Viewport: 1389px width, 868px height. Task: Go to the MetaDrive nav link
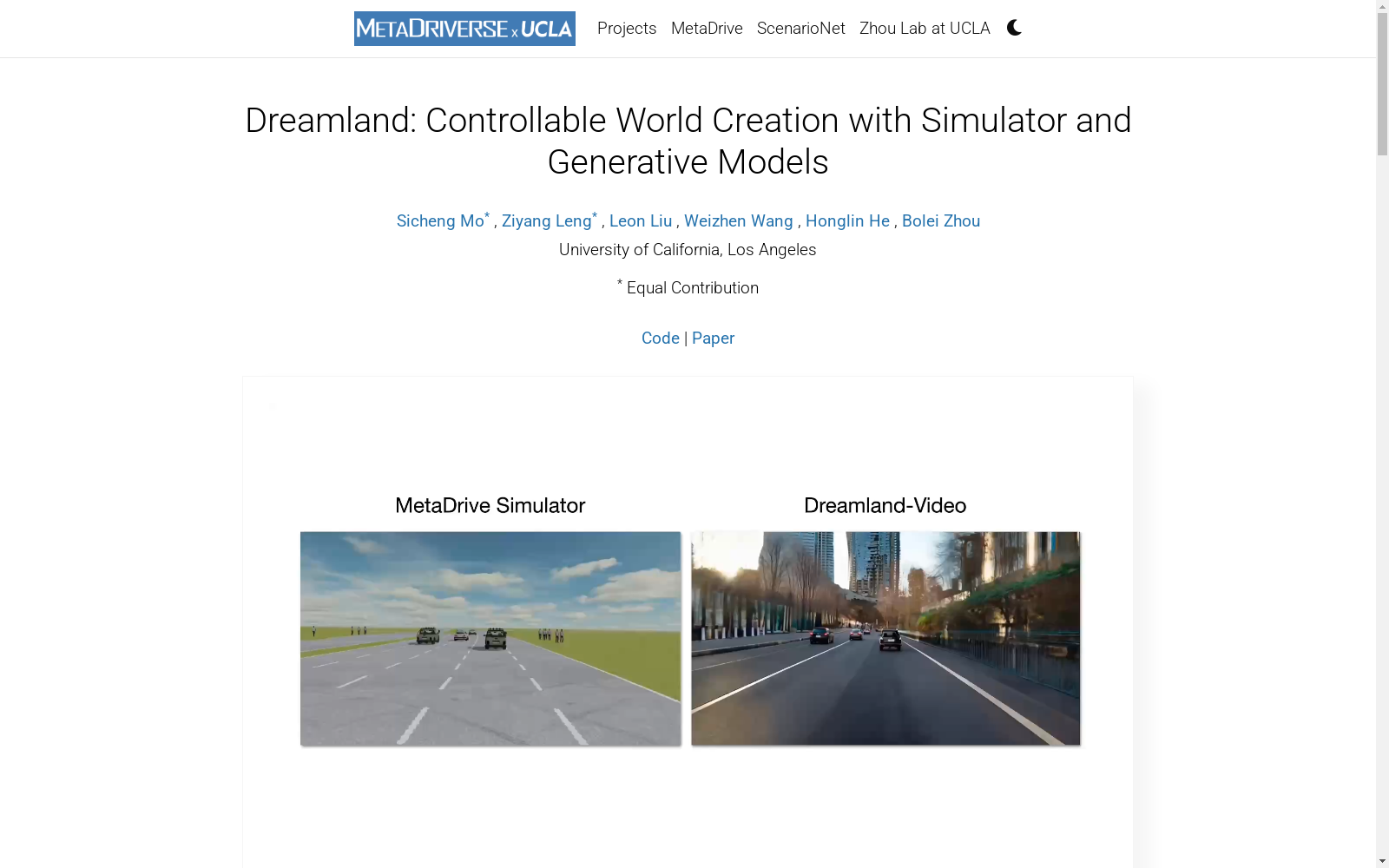[x=707, y=28]
